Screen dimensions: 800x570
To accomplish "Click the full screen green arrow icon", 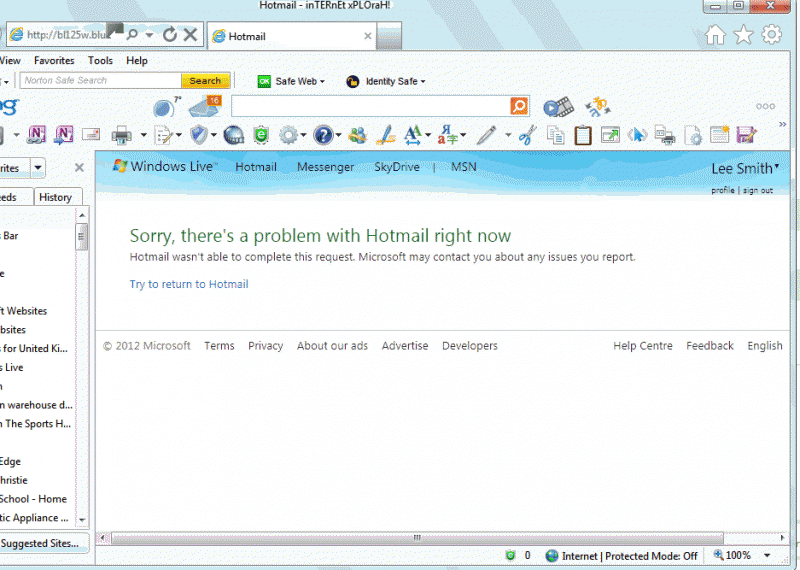I will coord(610,136).
